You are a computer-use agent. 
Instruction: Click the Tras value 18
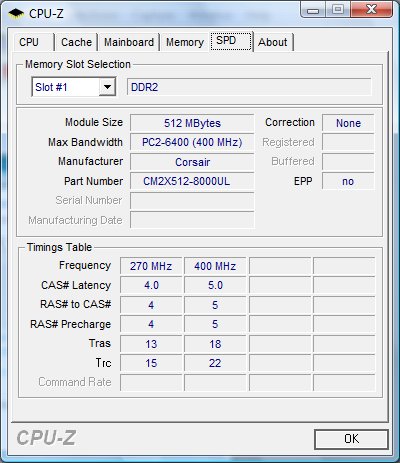tap(215, 344)
